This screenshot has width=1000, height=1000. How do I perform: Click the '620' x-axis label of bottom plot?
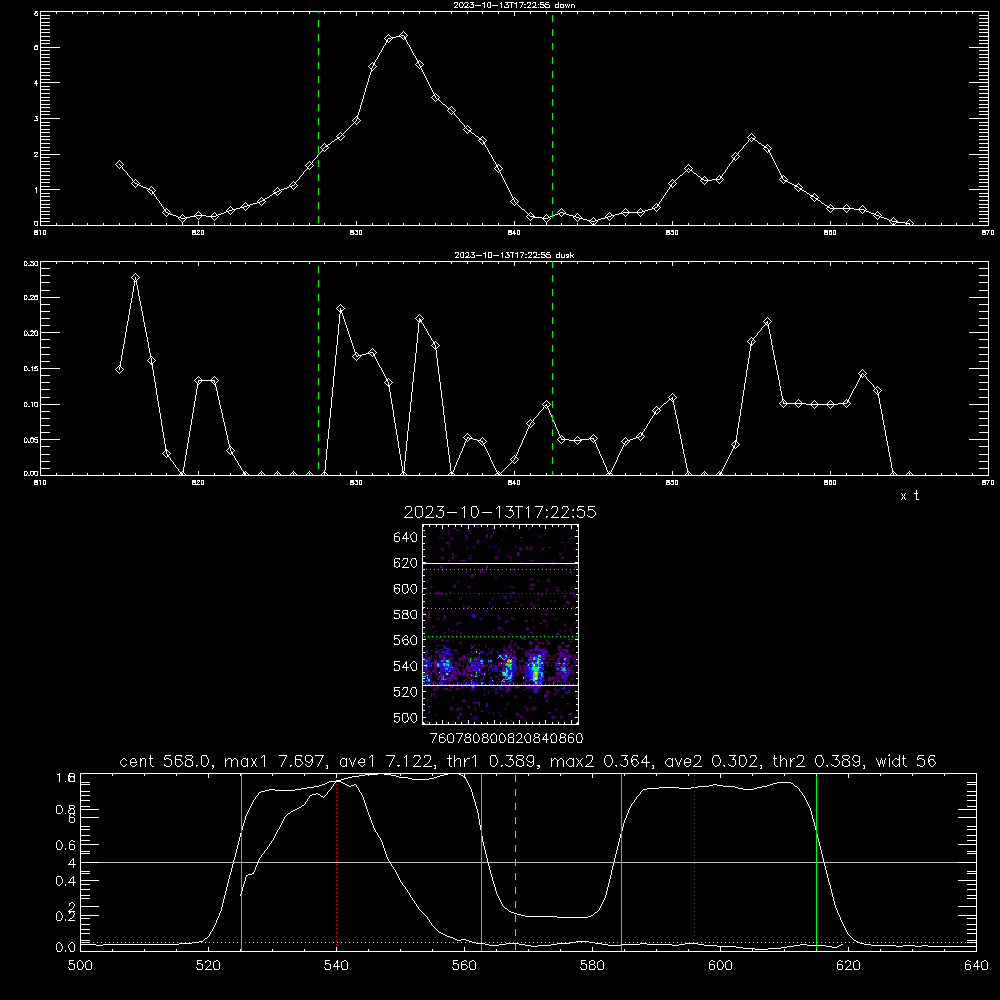point(848,966)
